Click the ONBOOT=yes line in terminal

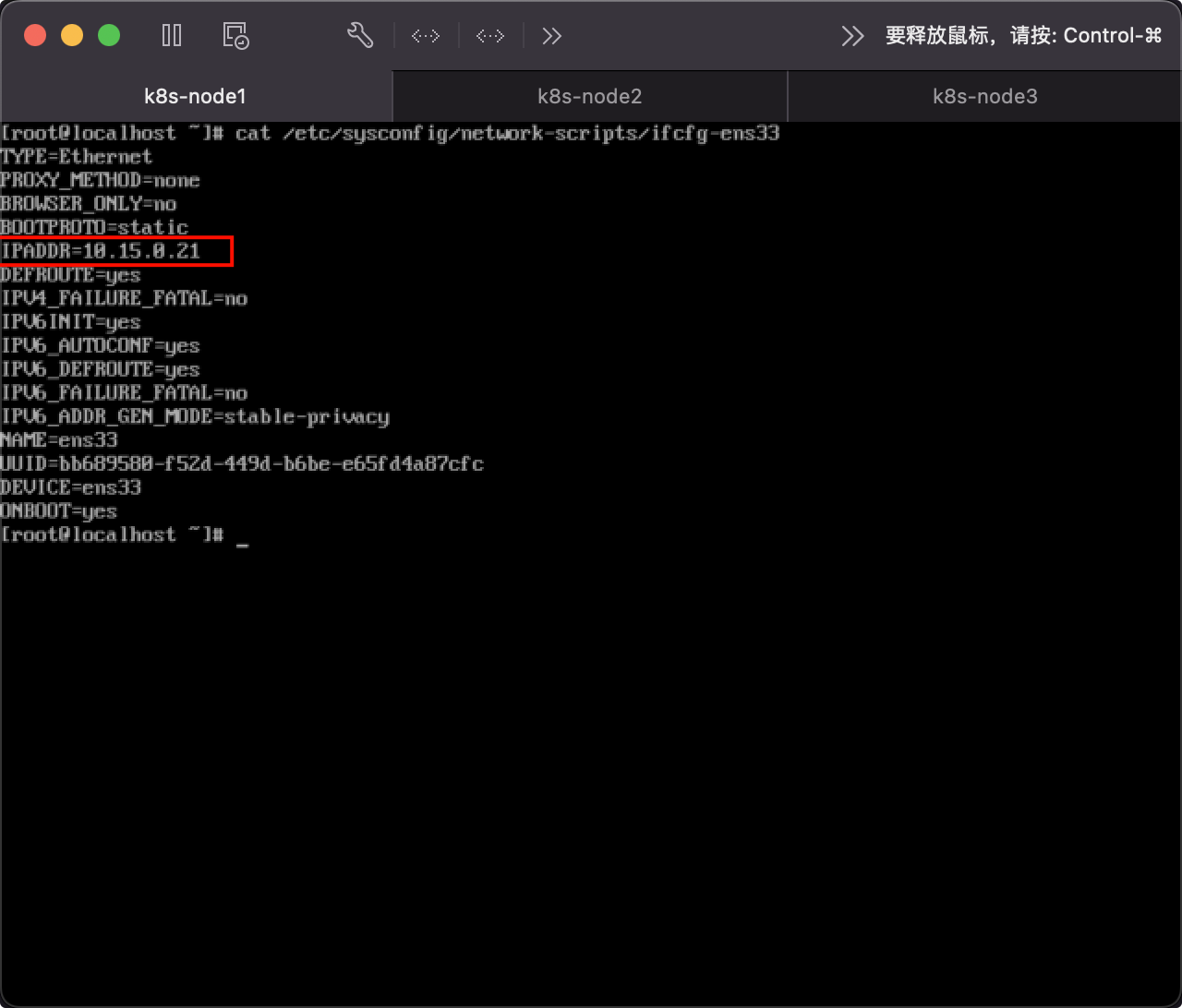[59, 511]
